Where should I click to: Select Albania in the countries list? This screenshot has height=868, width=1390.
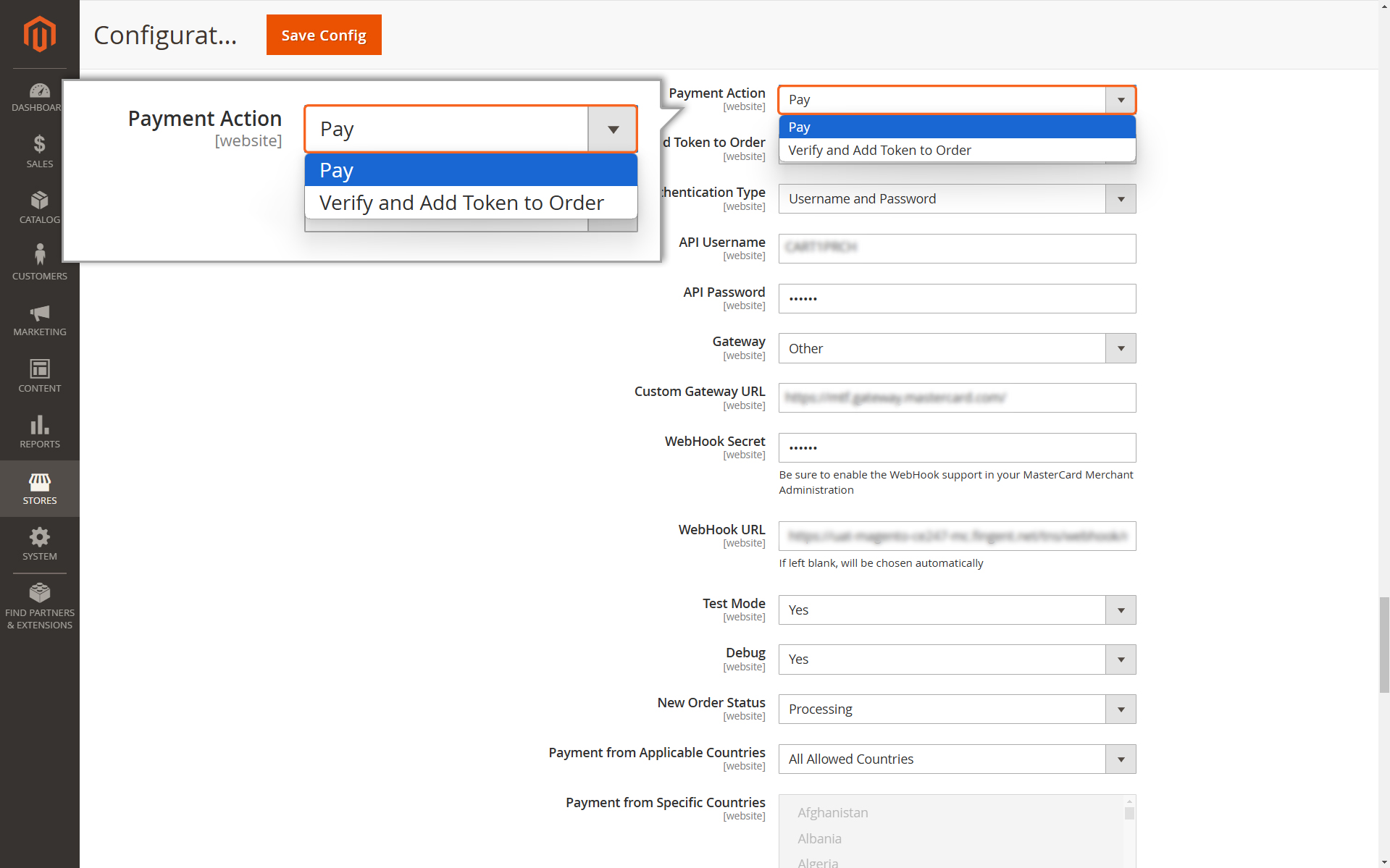point(819,838)
